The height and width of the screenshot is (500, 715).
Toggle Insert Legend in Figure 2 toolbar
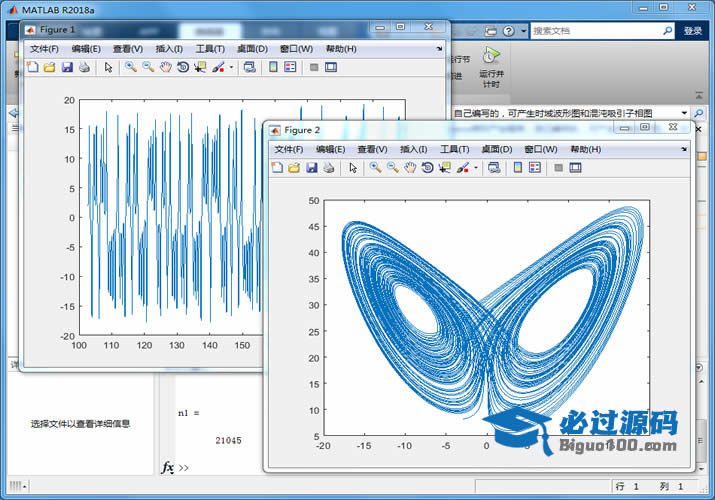click(x=535, y=168)
